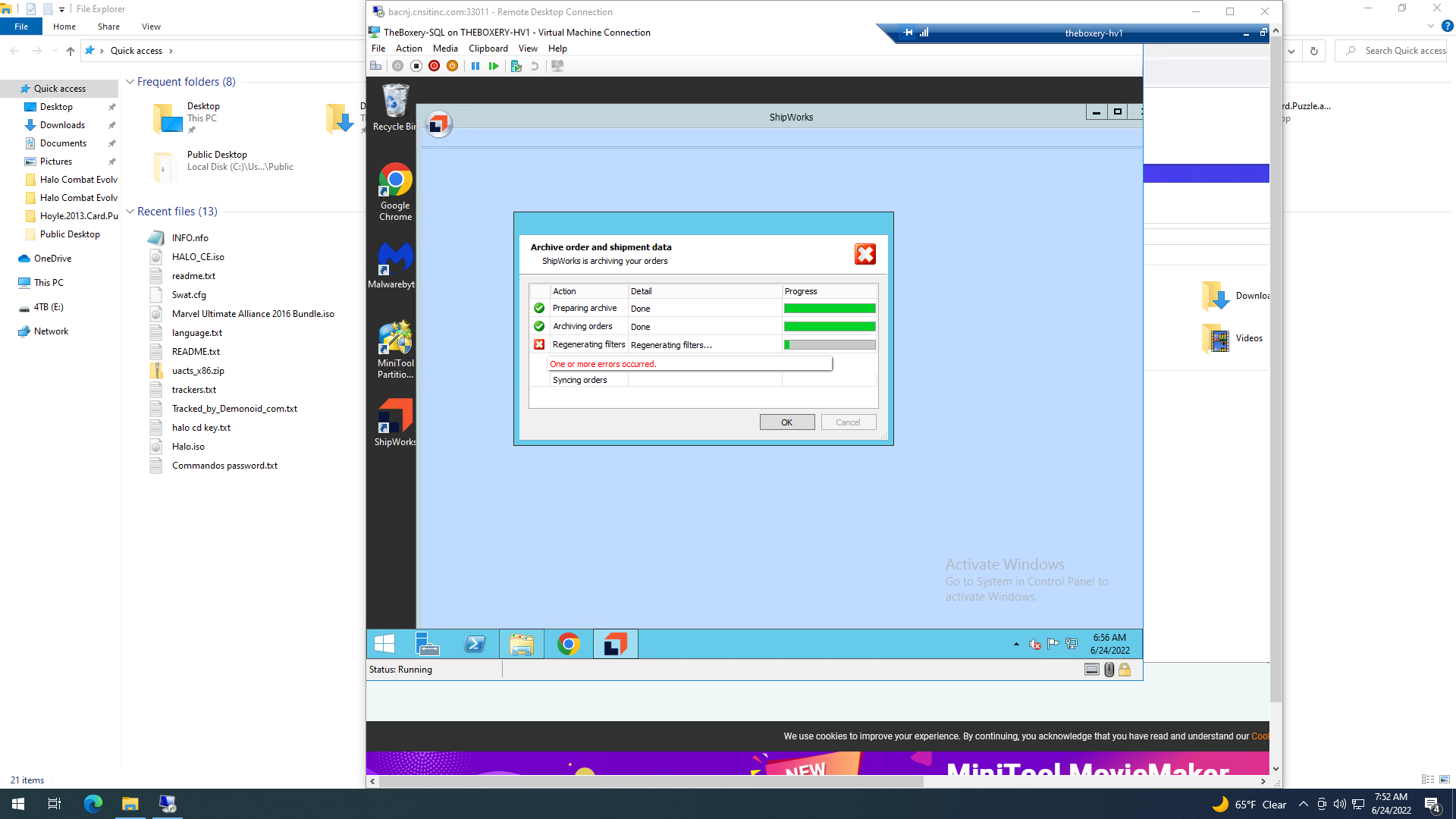
Task: Open the MiniTool Partition desktop shortcut
Action: 395,350
